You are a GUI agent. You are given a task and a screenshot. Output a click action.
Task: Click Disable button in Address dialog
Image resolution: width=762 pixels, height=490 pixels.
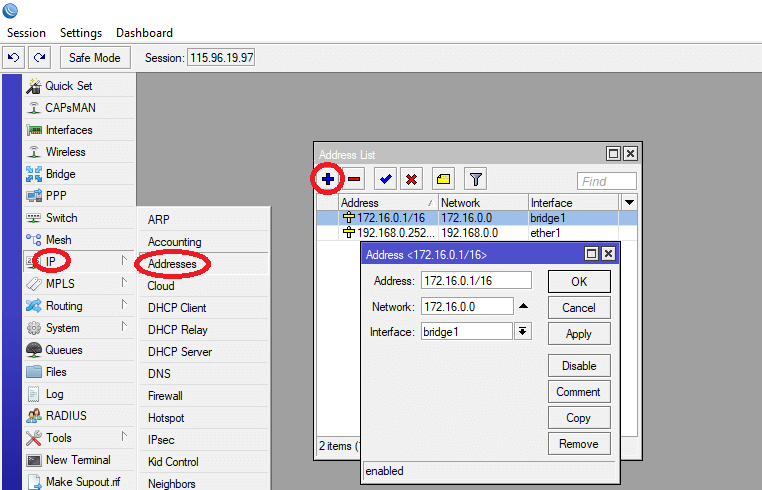click(x=579, y=366)
